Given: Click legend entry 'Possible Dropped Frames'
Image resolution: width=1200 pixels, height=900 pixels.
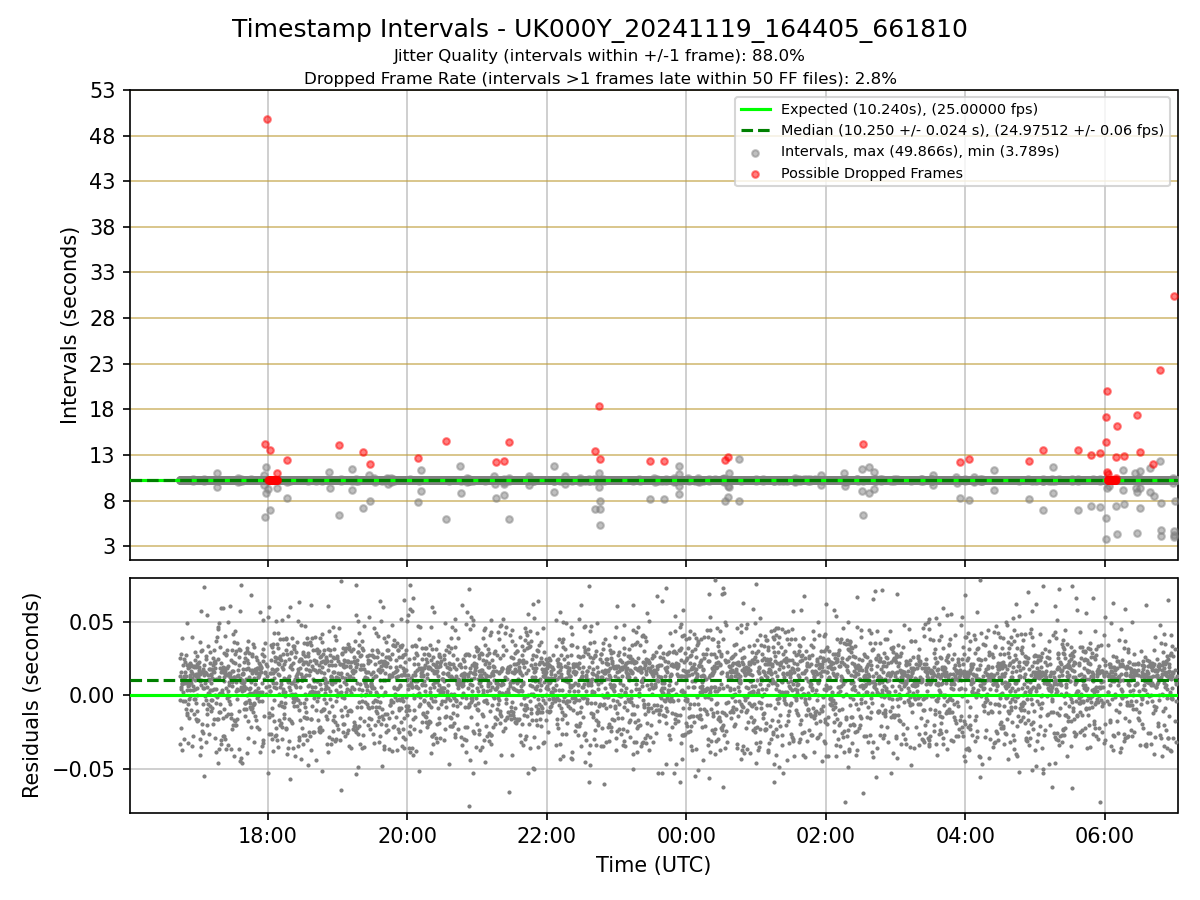Looking at the screenshot, I should (x=872, y=173).
